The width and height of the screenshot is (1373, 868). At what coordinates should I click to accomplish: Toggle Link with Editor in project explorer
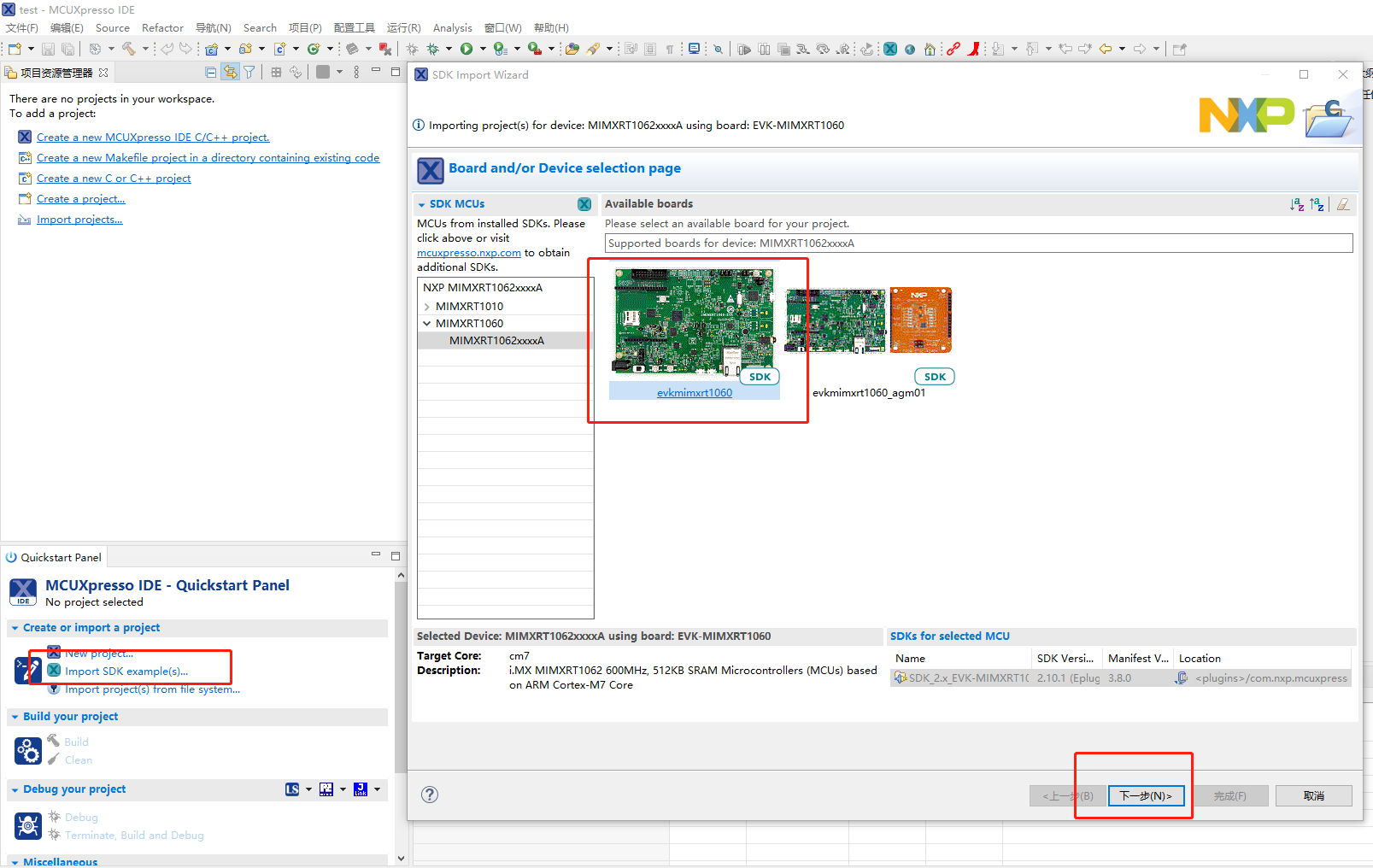(x=230, y=73)
